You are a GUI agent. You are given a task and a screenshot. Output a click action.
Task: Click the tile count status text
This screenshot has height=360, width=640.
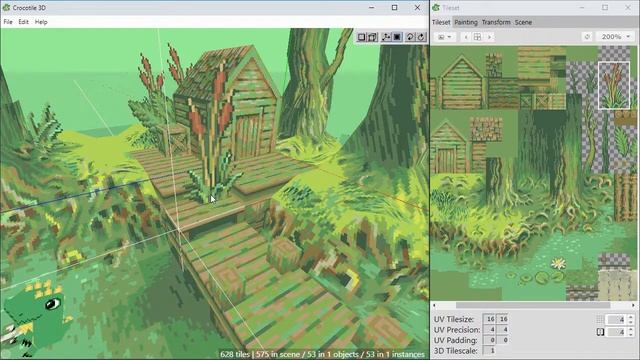(322, 354)
